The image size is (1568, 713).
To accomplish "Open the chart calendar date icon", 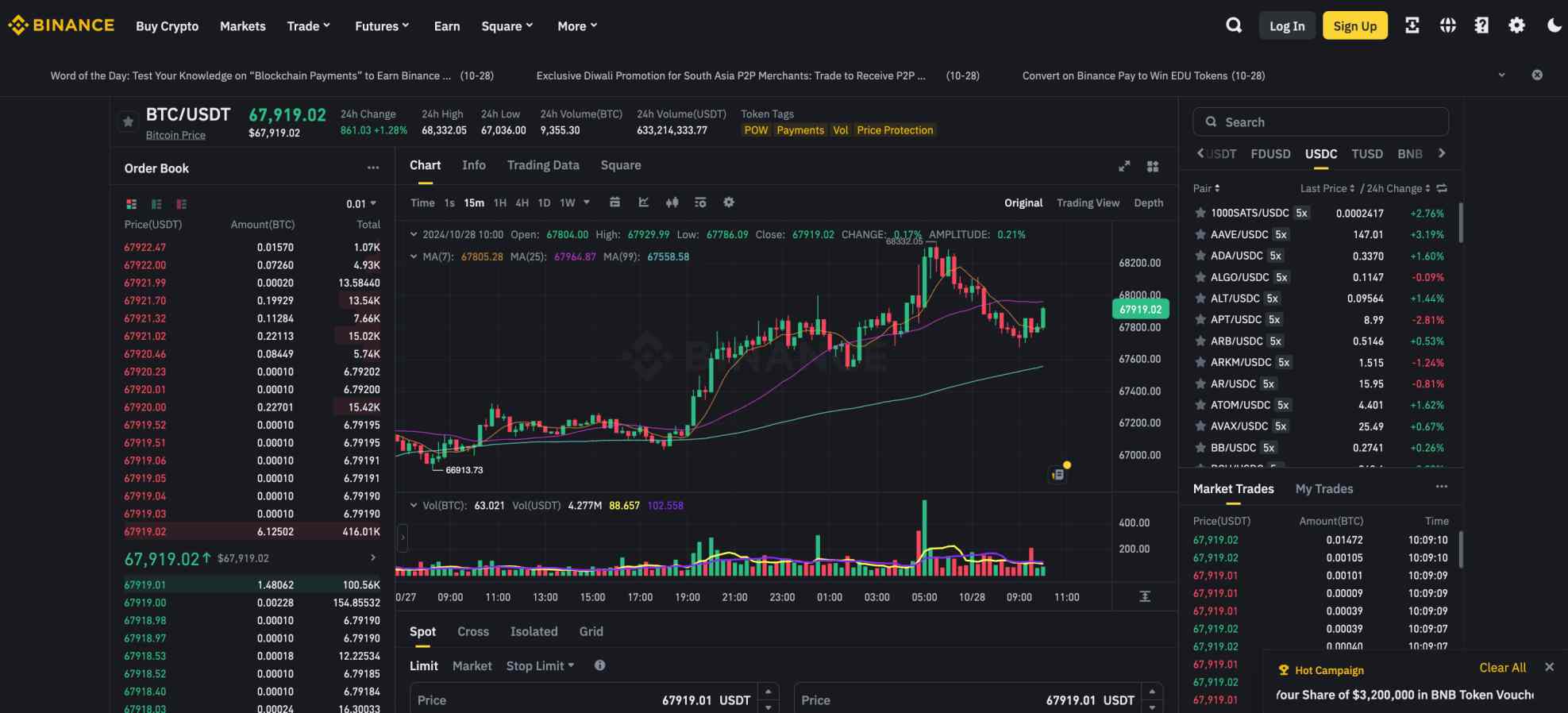I will point(614,202).
